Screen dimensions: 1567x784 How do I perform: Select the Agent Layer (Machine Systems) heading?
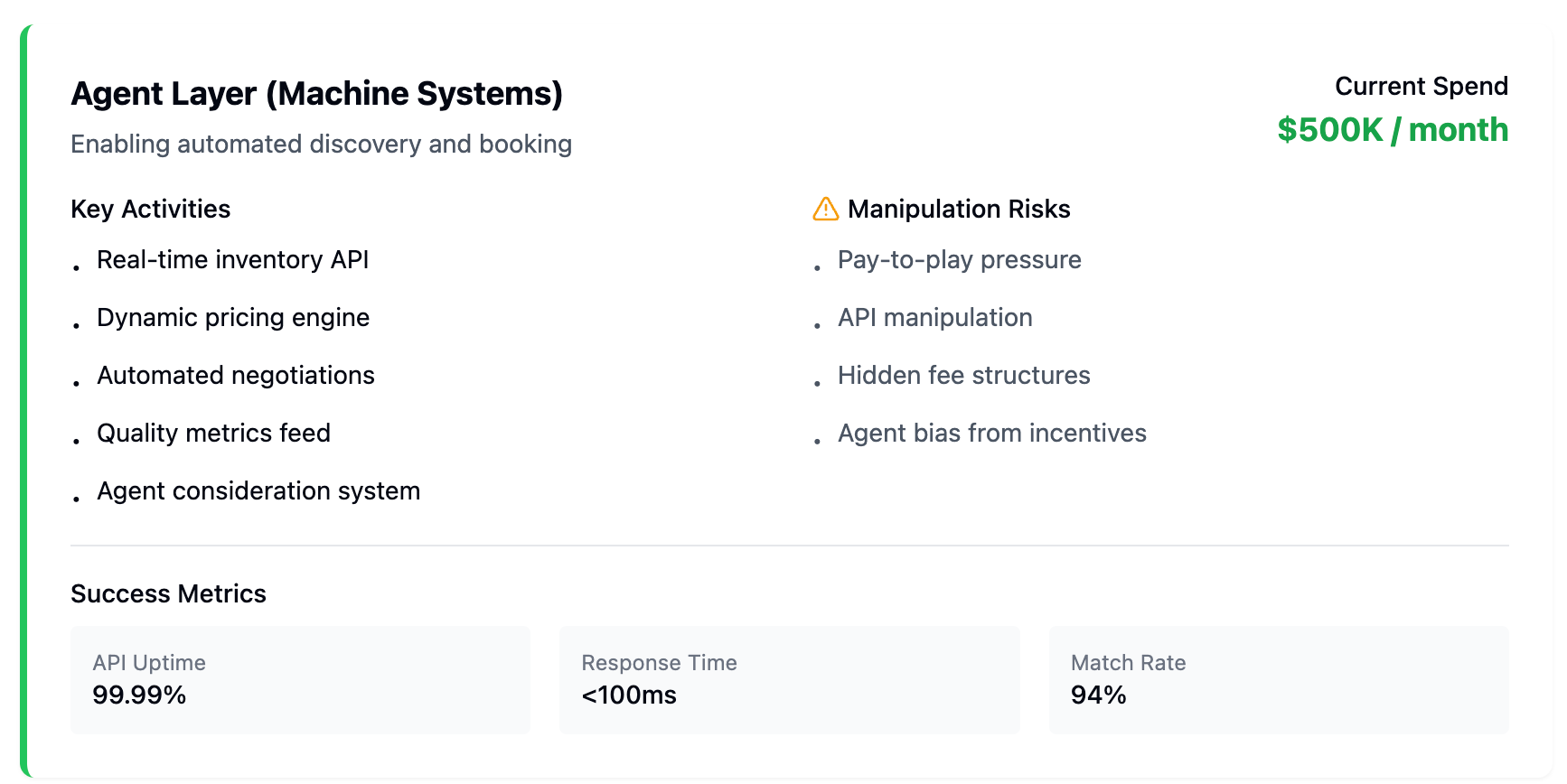click(317, 94)
